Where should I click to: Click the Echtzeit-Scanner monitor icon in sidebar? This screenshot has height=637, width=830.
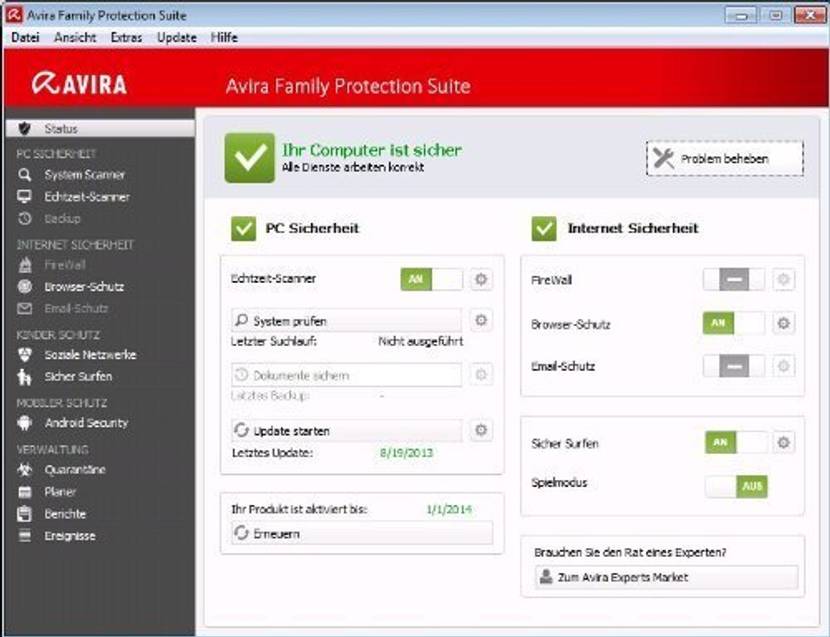(x=24, y=197)
